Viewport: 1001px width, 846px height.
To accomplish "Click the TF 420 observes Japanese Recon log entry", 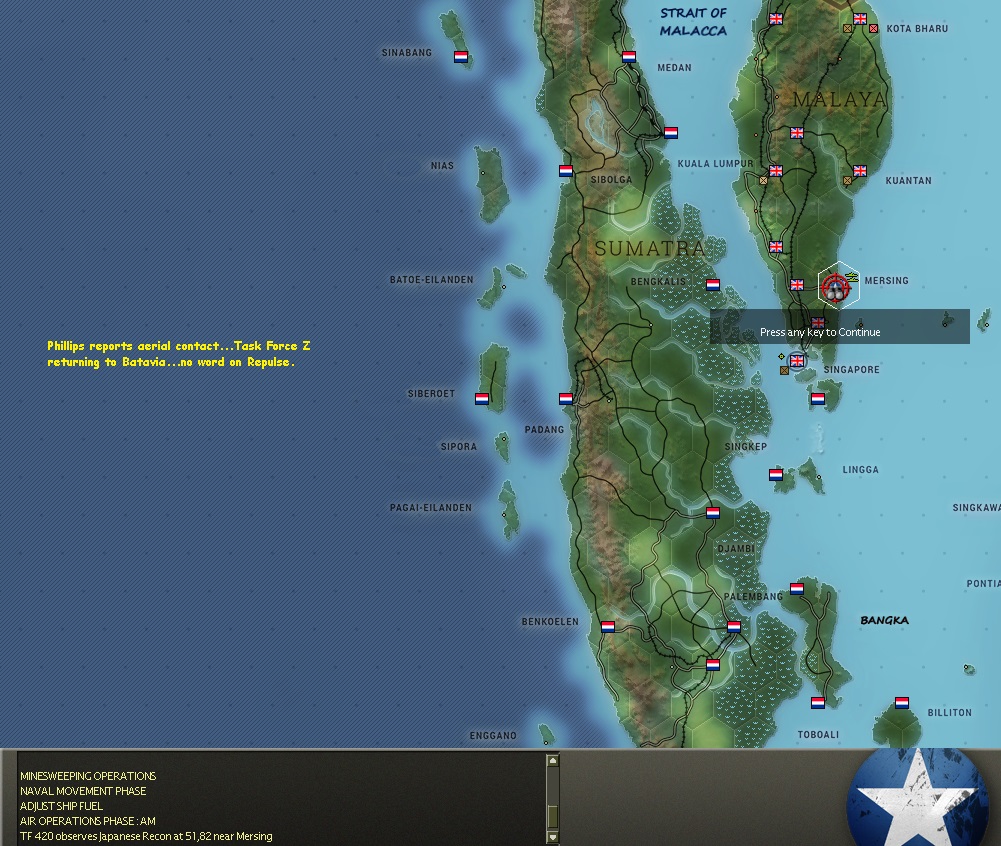I will (146, 836).
